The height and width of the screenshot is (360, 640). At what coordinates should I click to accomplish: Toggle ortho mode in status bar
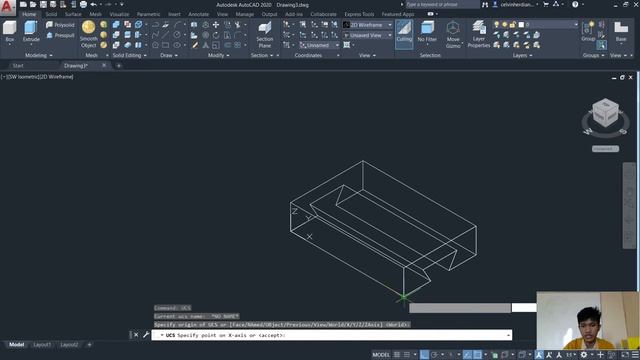[x=424, y=355]
